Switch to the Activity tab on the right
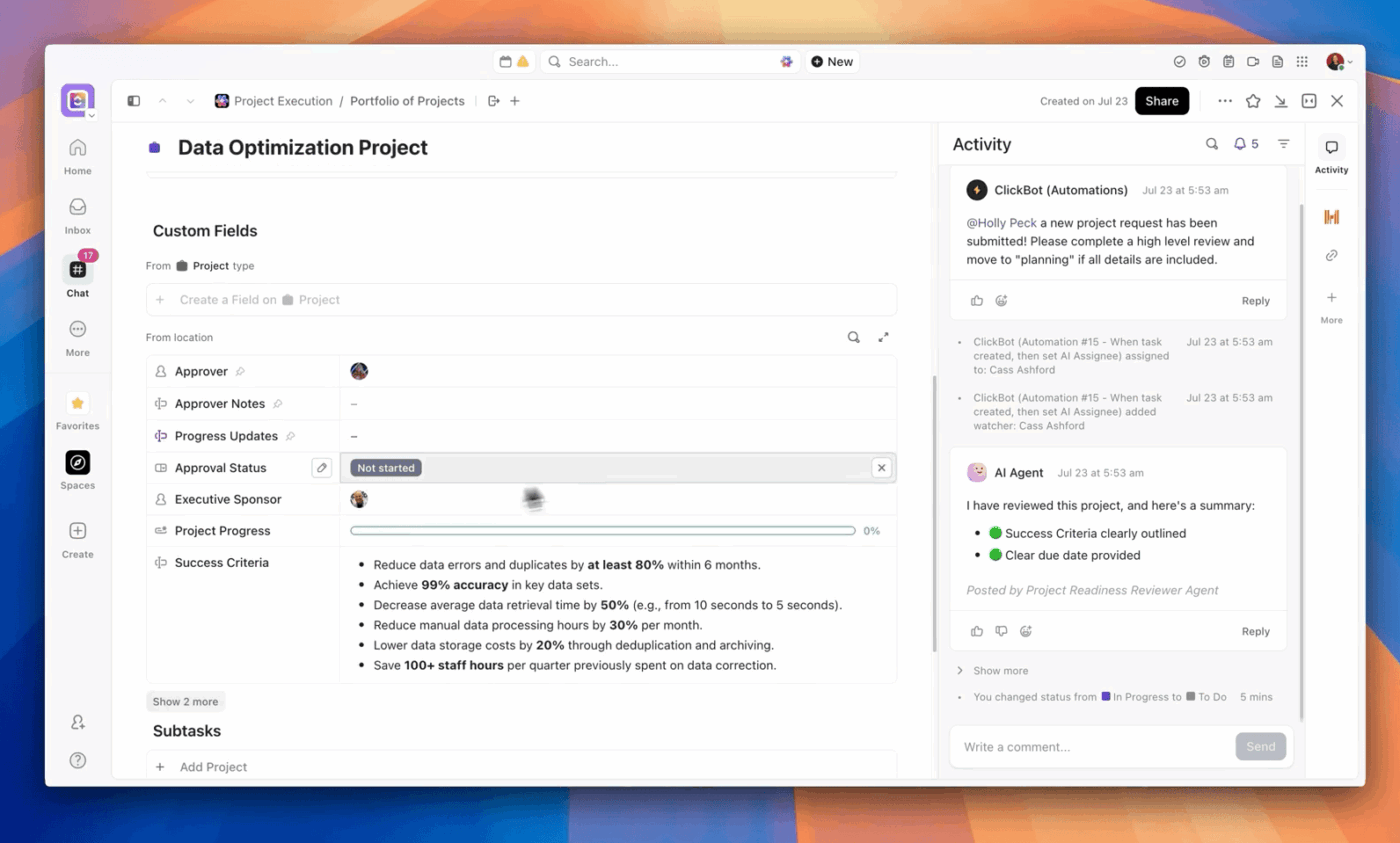Image resolution: width=1400 pixels, height=843 pixels. pyautogui.click(x=1331, y=154)
